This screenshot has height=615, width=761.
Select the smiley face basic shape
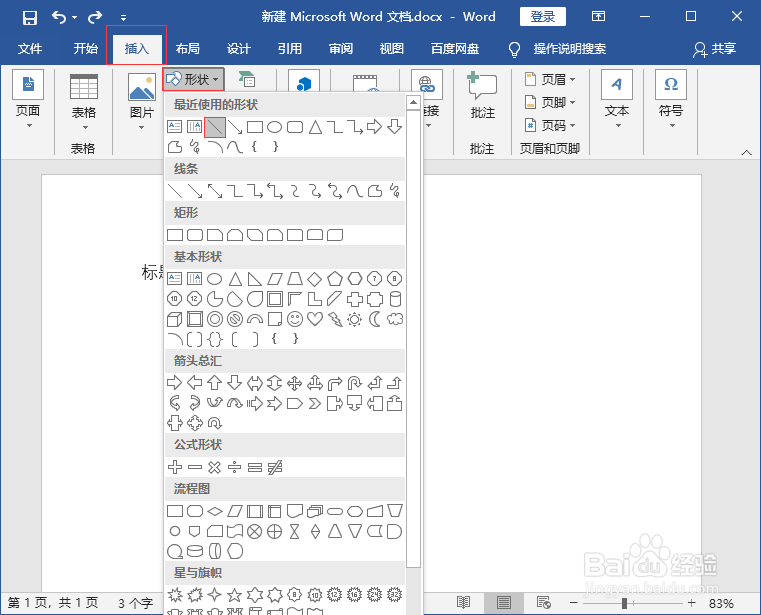(295, 319)
